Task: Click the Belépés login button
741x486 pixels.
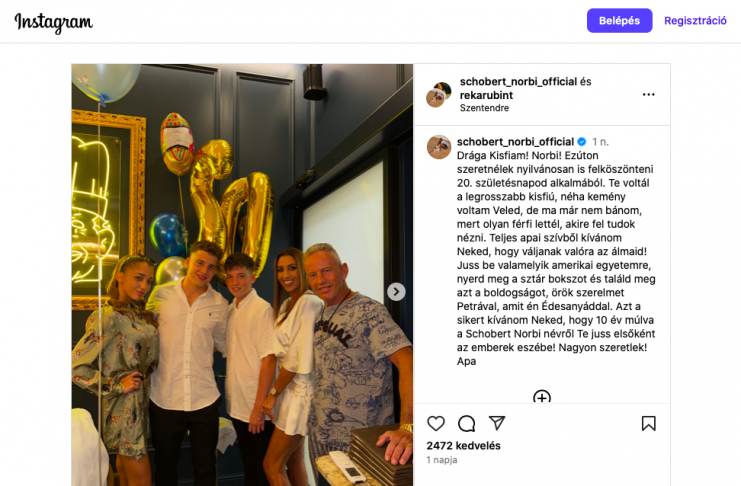Action: pyautogui.click(x=619, y=21)
